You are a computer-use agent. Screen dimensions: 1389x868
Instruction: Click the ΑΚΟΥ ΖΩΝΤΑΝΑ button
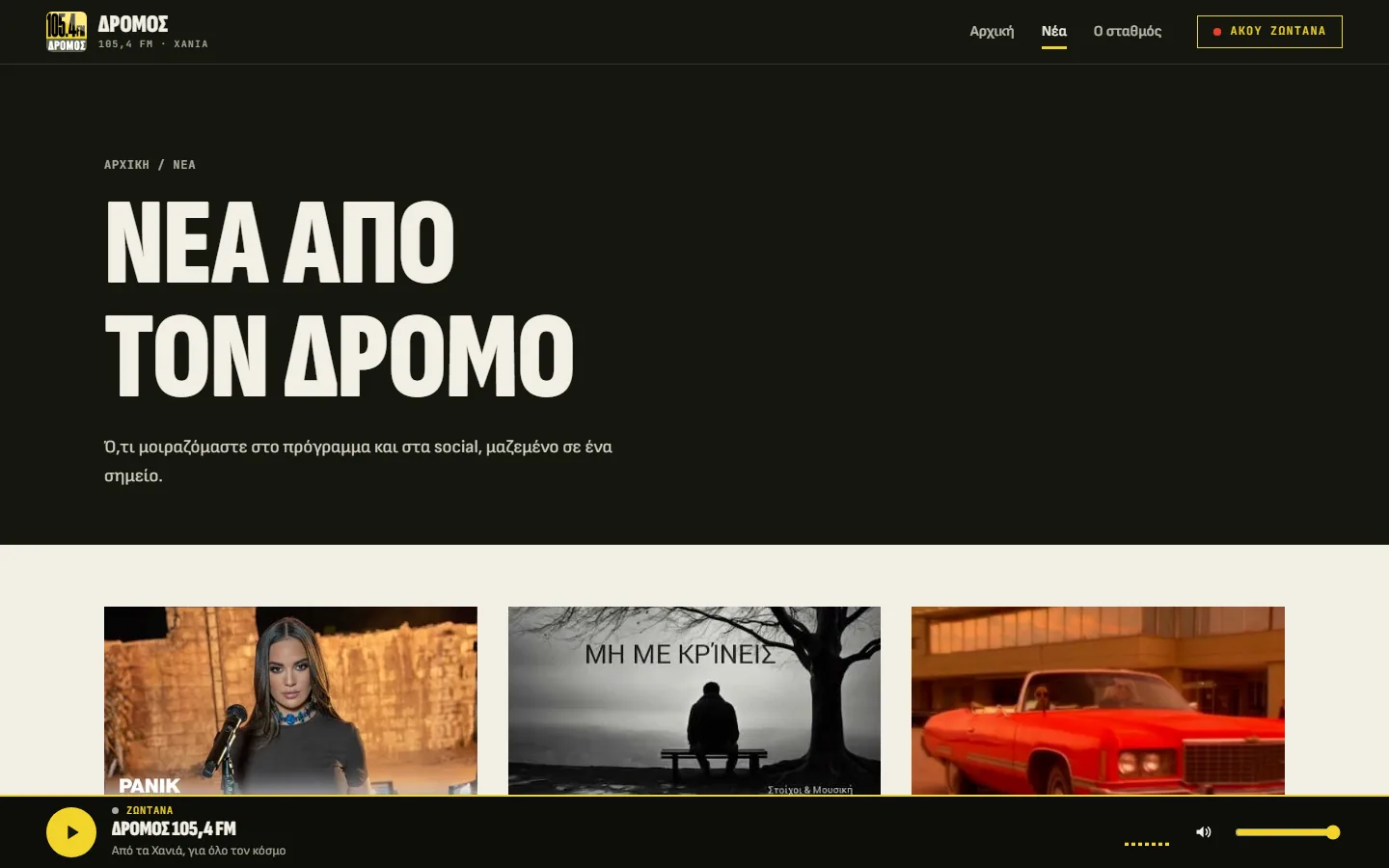coord(1269,32)
